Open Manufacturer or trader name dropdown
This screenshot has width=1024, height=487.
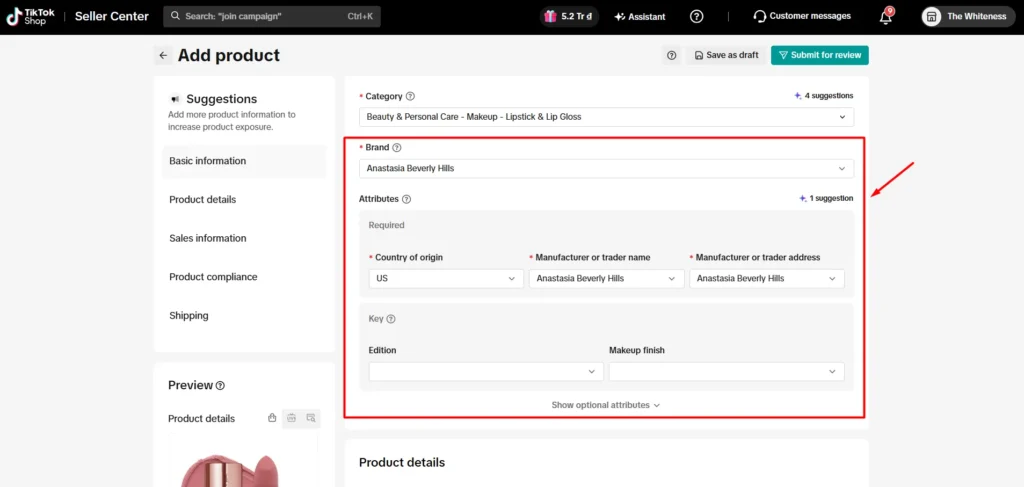pos(607,279)
